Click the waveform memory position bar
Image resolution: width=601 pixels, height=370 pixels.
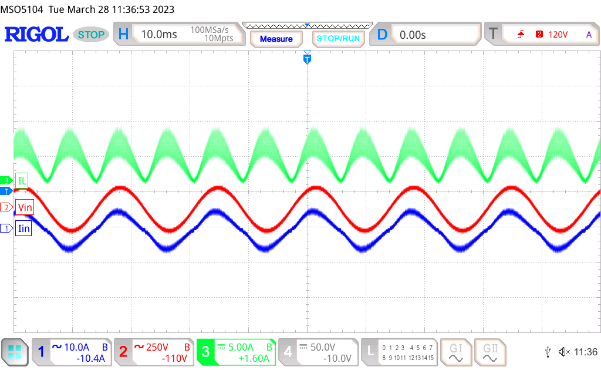point(307,26)
